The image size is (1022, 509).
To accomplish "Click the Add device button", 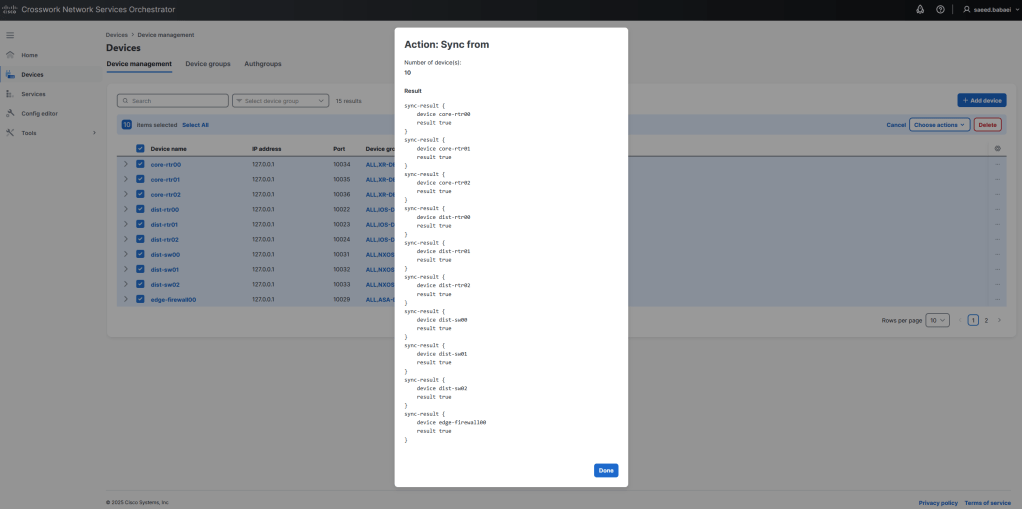I will click(981, 101).
